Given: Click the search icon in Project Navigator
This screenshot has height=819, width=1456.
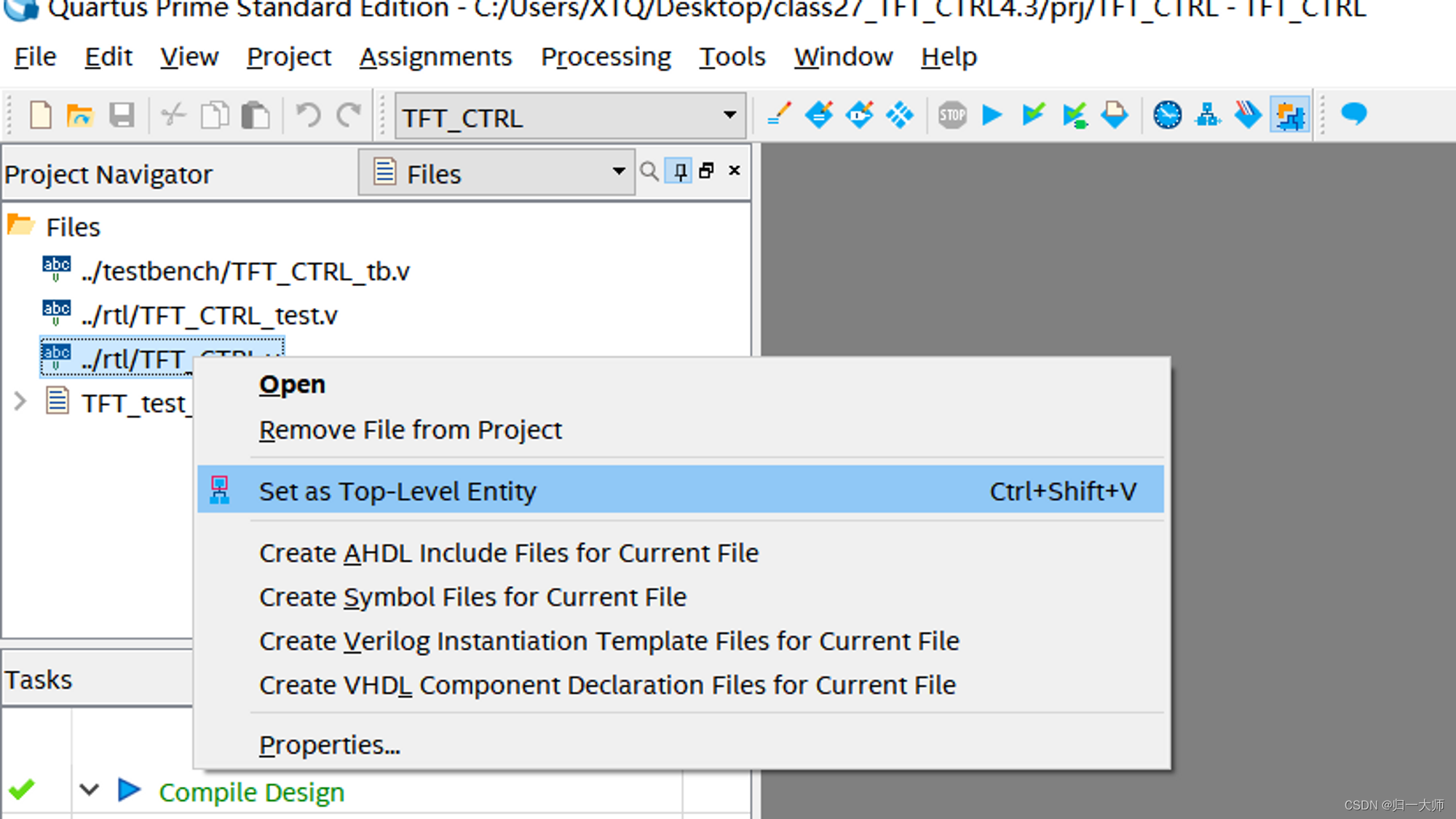Looking at the screenshot, I should click(x=649, y=172).
